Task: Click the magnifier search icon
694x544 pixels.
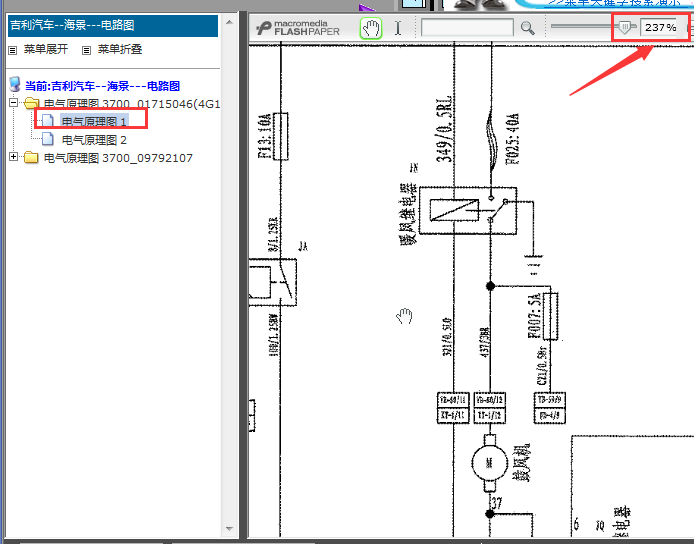Action: [x=528, y=28]
